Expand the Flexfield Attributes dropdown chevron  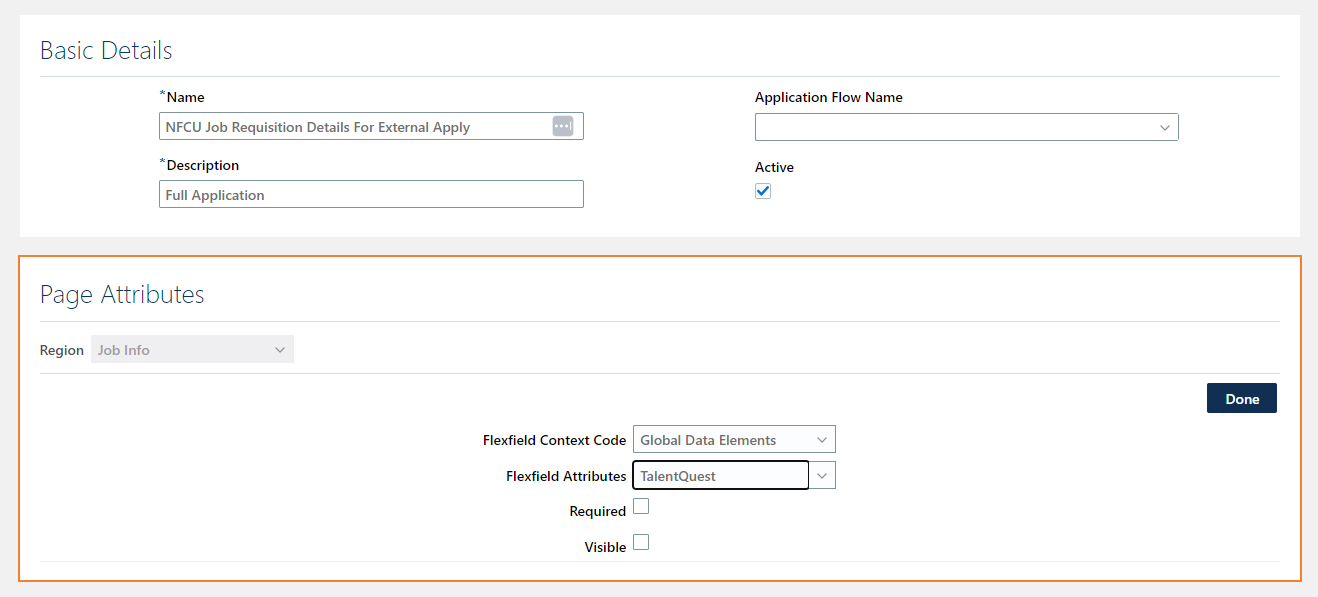coord(821,474)
